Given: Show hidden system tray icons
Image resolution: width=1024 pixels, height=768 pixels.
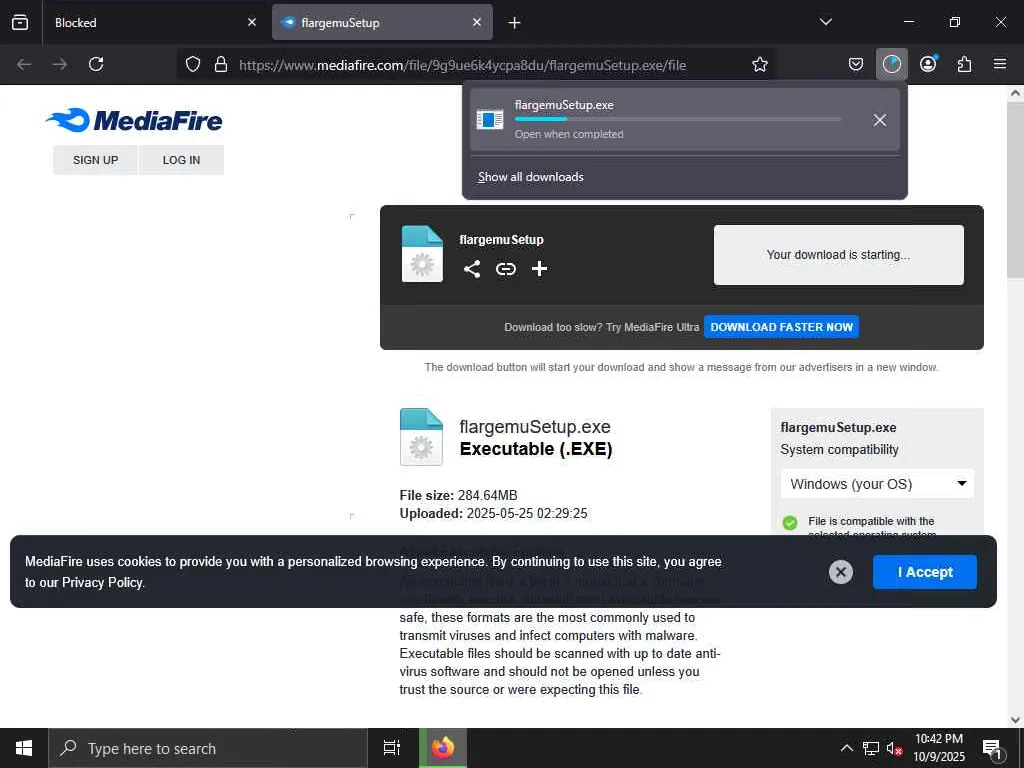Looking at the screenshot, I should pos(846,748).
